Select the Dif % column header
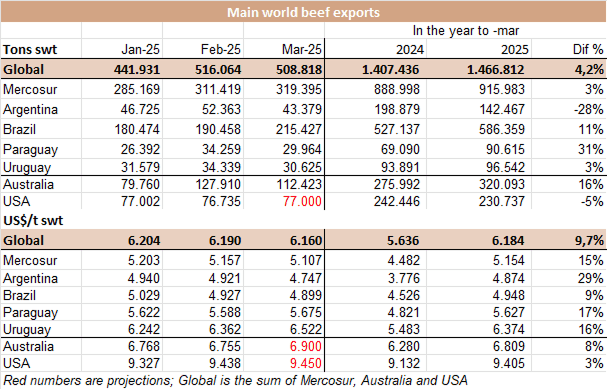This screenshot has width=607, height=389. [588, 50]
